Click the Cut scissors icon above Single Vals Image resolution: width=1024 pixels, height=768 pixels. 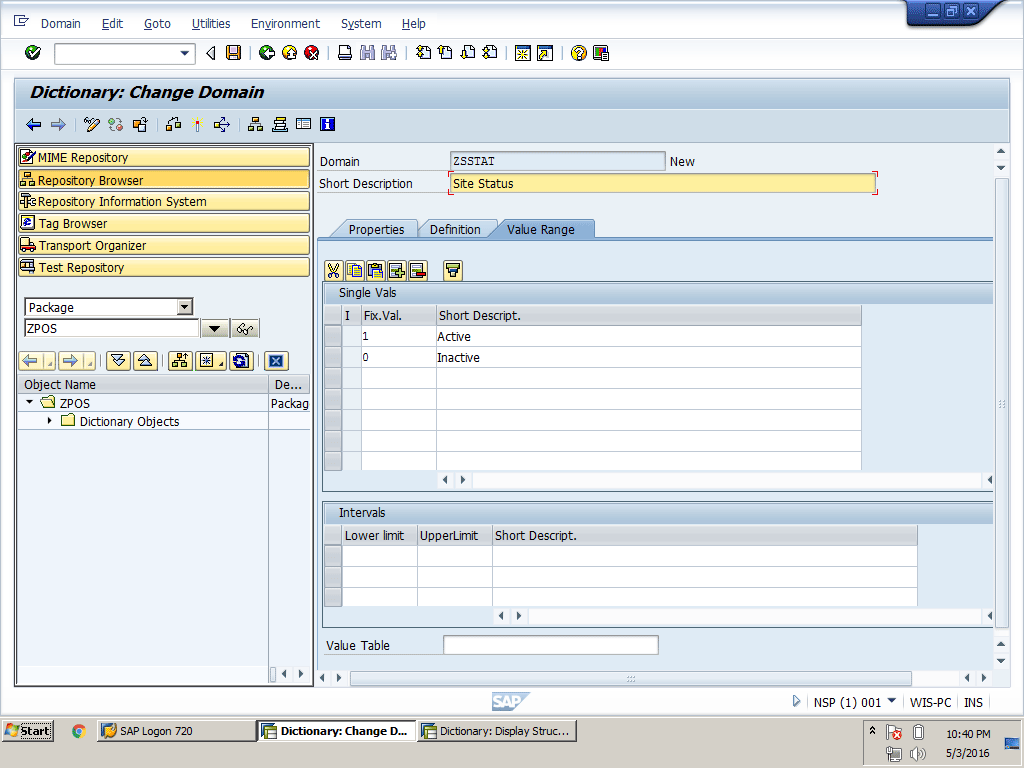click(x=334, y=270)
